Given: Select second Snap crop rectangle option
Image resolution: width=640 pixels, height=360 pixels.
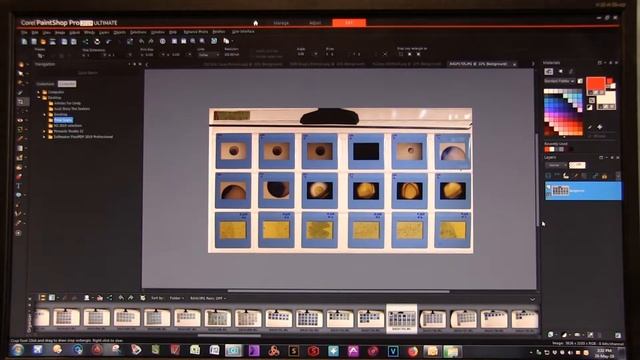Looking at the screenshot, I should tap(409, 54).
